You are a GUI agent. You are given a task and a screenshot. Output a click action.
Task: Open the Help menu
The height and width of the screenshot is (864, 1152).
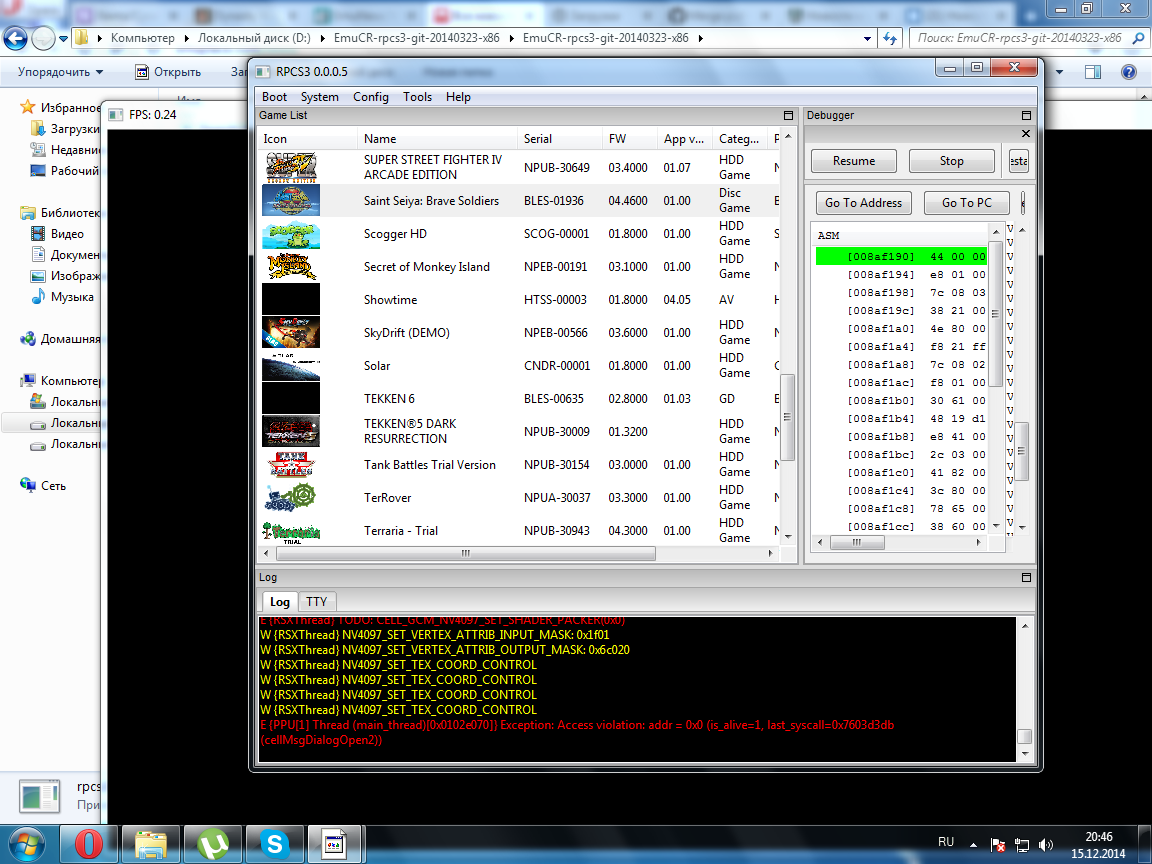(458, 97)
